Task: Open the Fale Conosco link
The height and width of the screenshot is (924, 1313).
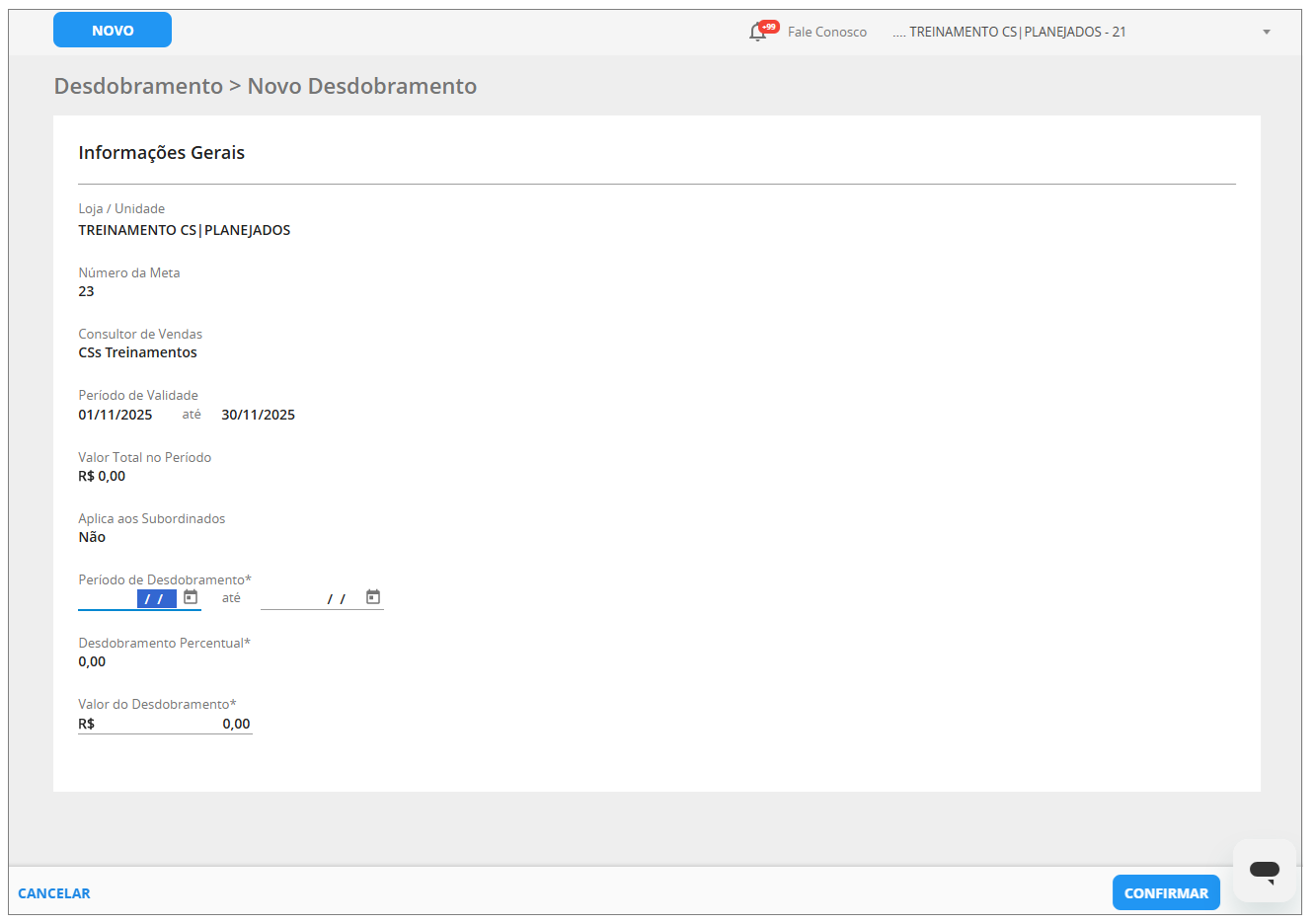Action: [x=827, y=32]
